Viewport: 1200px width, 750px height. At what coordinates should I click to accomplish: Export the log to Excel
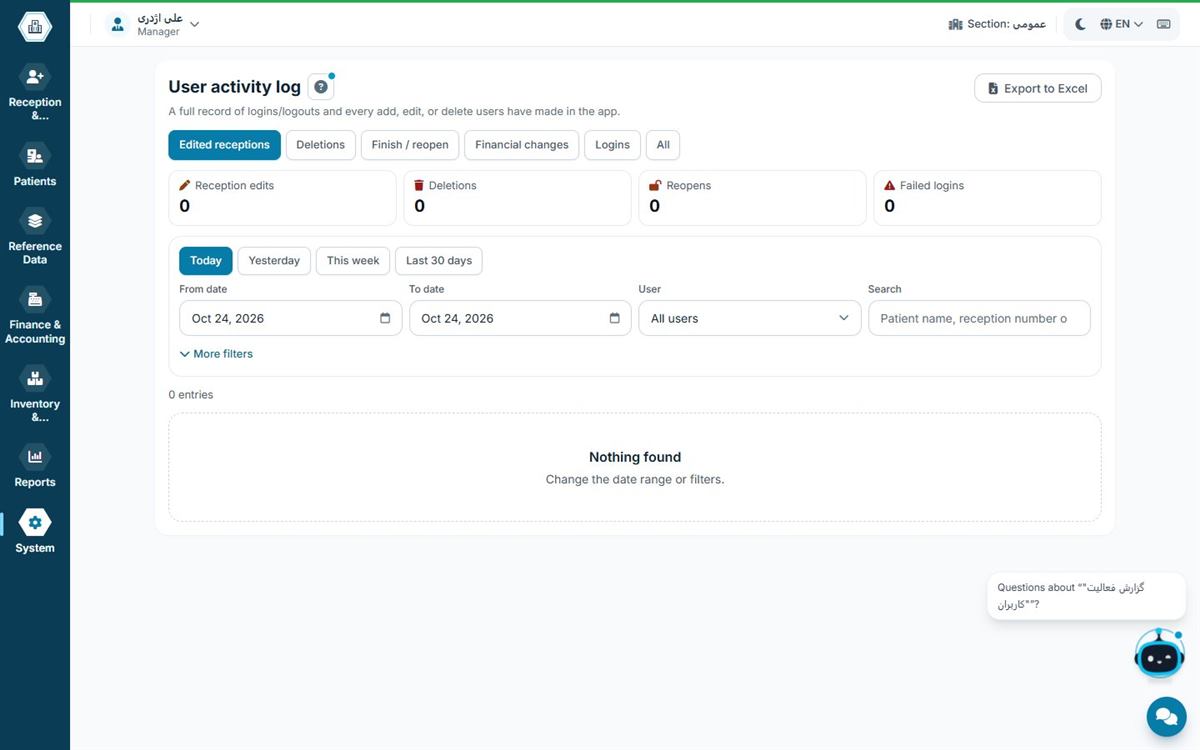click(x=1038, y=88)
